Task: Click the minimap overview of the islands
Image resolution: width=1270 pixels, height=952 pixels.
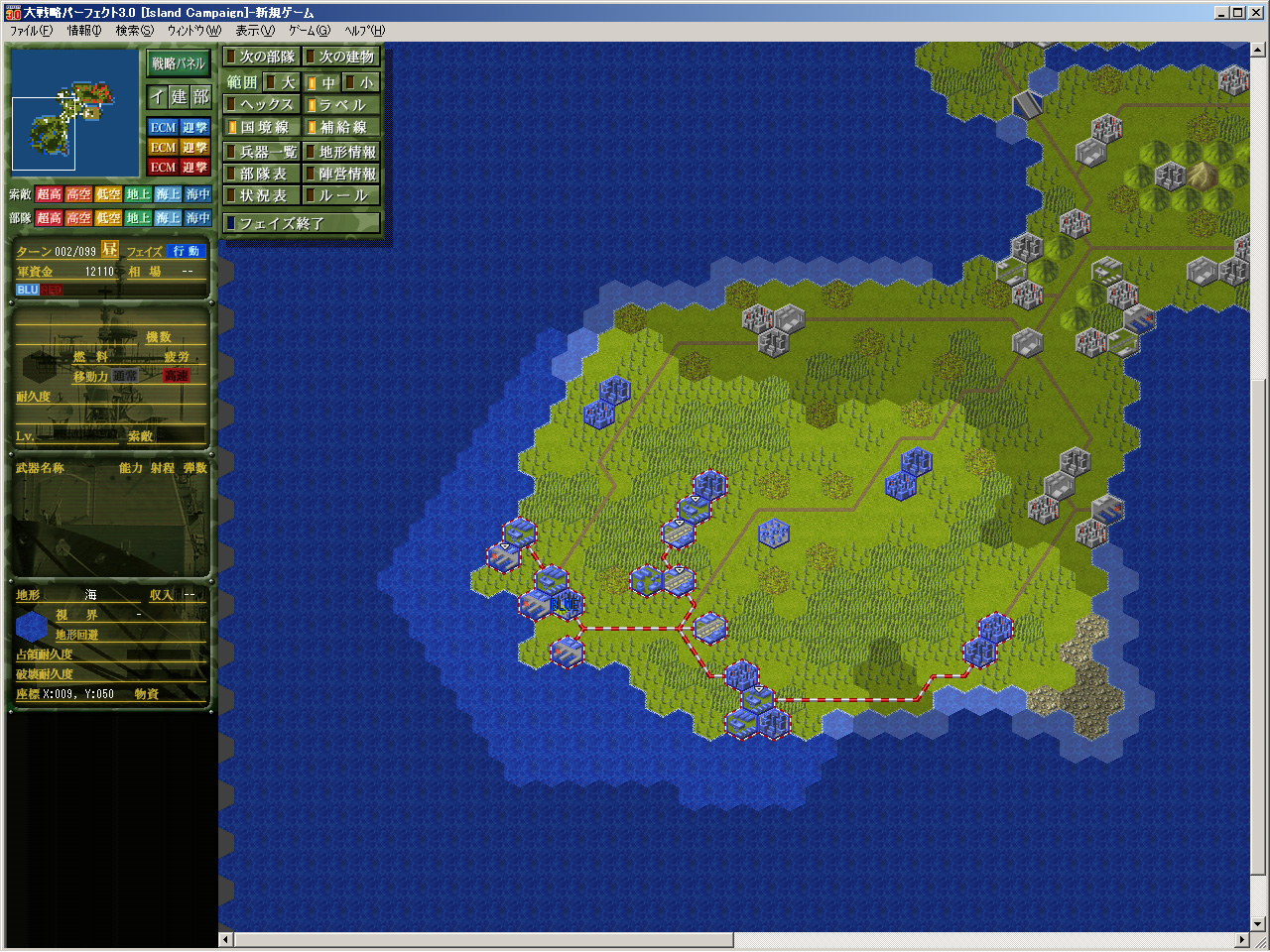Action: (74, 112)
